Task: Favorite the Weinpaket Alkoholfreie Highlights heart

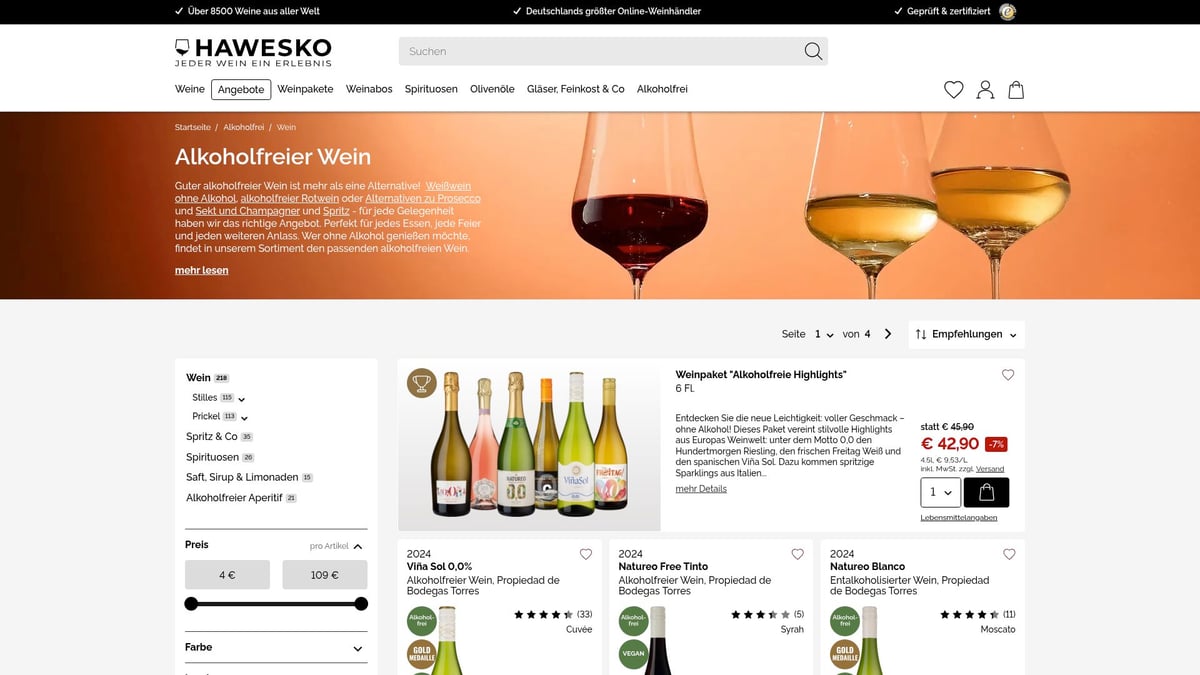Action: click(x=1008, y=375)
